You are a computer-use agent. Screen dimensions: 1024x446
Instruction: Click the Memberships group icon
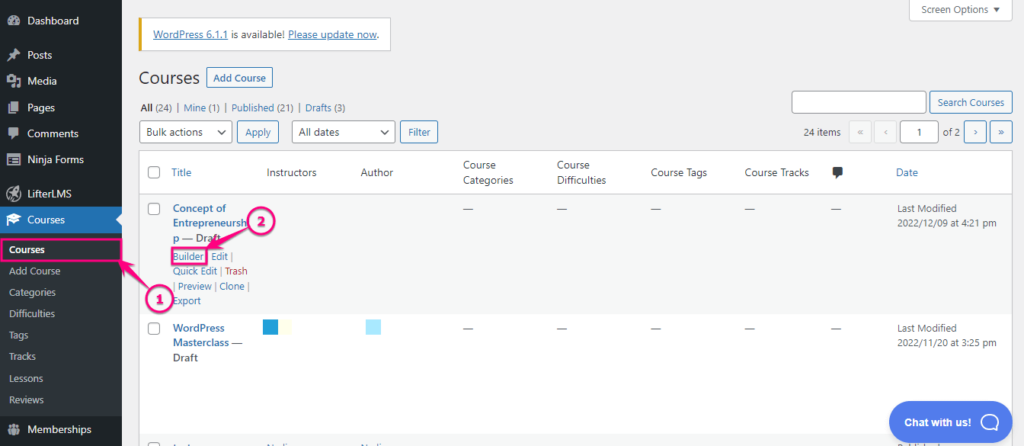13,430
